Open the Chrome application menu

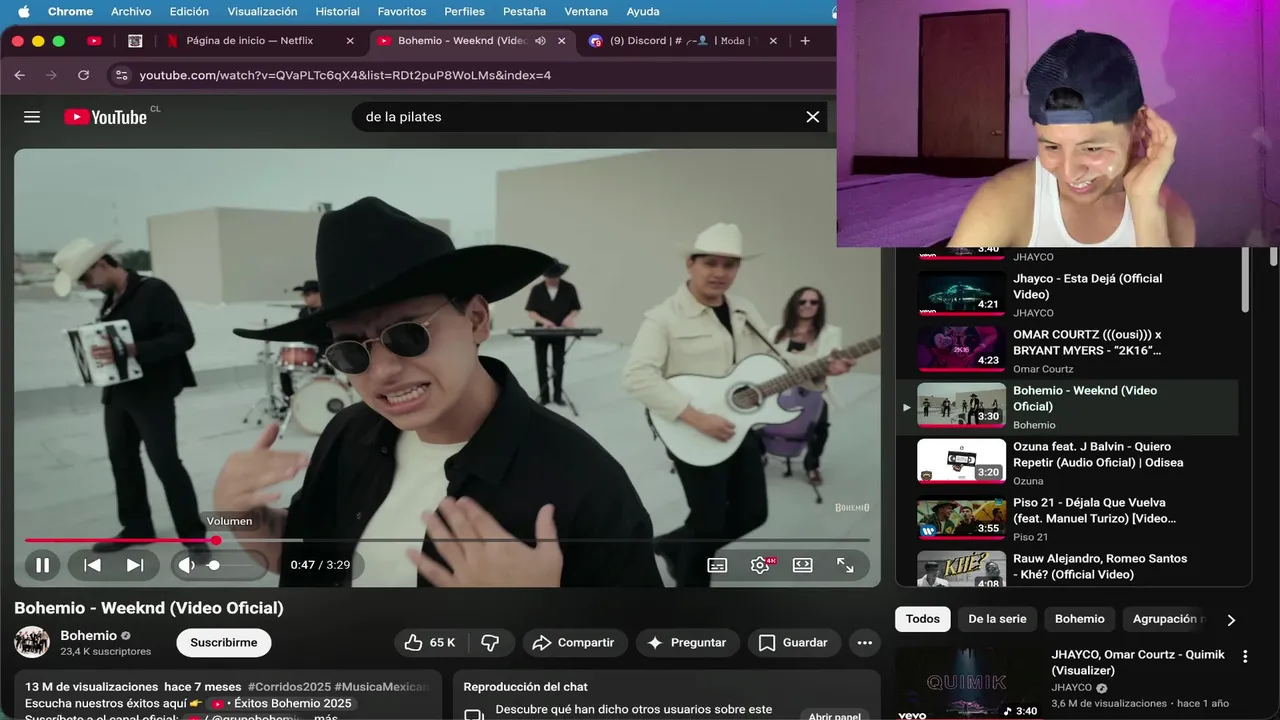coord(70,12)
